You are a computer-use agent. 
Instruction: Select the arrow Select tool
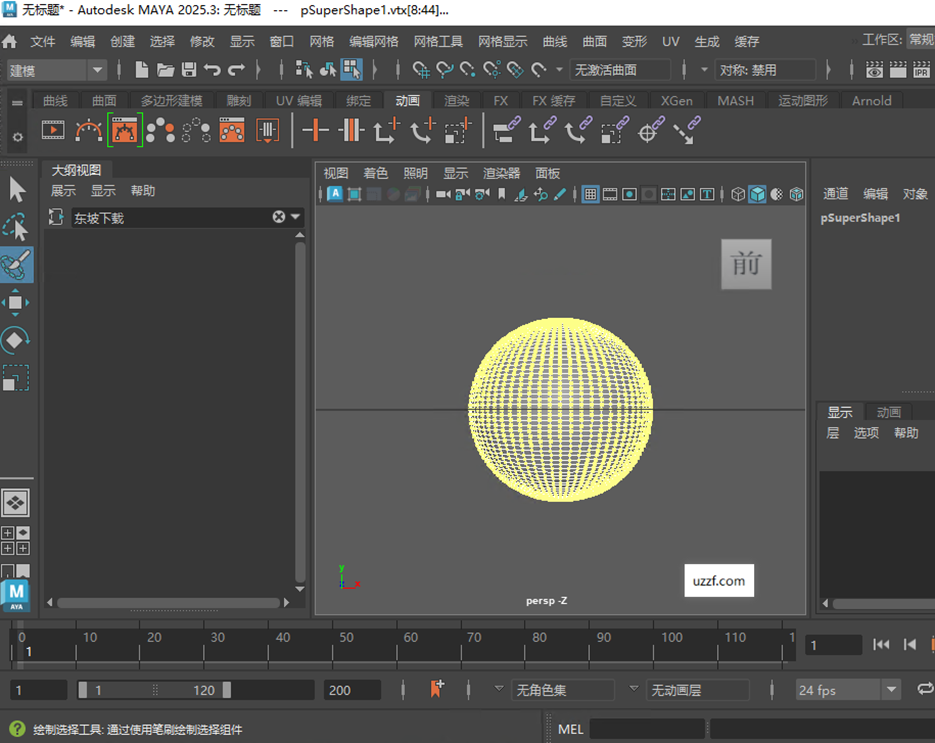pyautogui.click(x=17, y=190)
